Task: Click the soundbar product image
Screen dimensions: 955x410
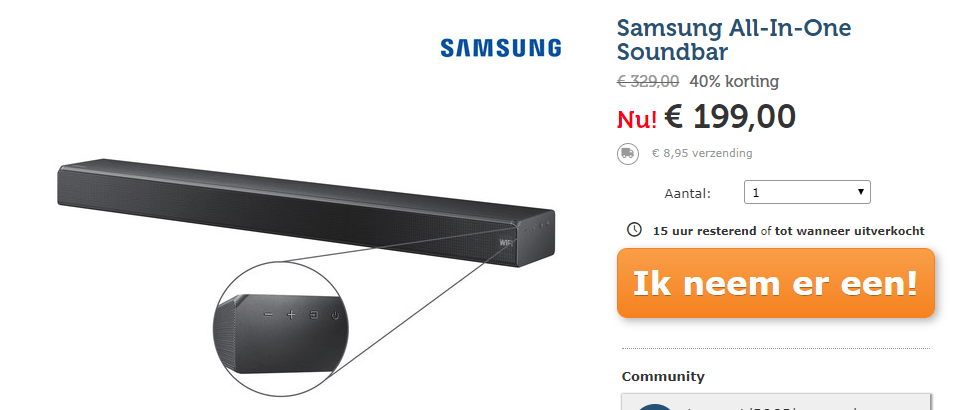Action: [x=306, y=213]
